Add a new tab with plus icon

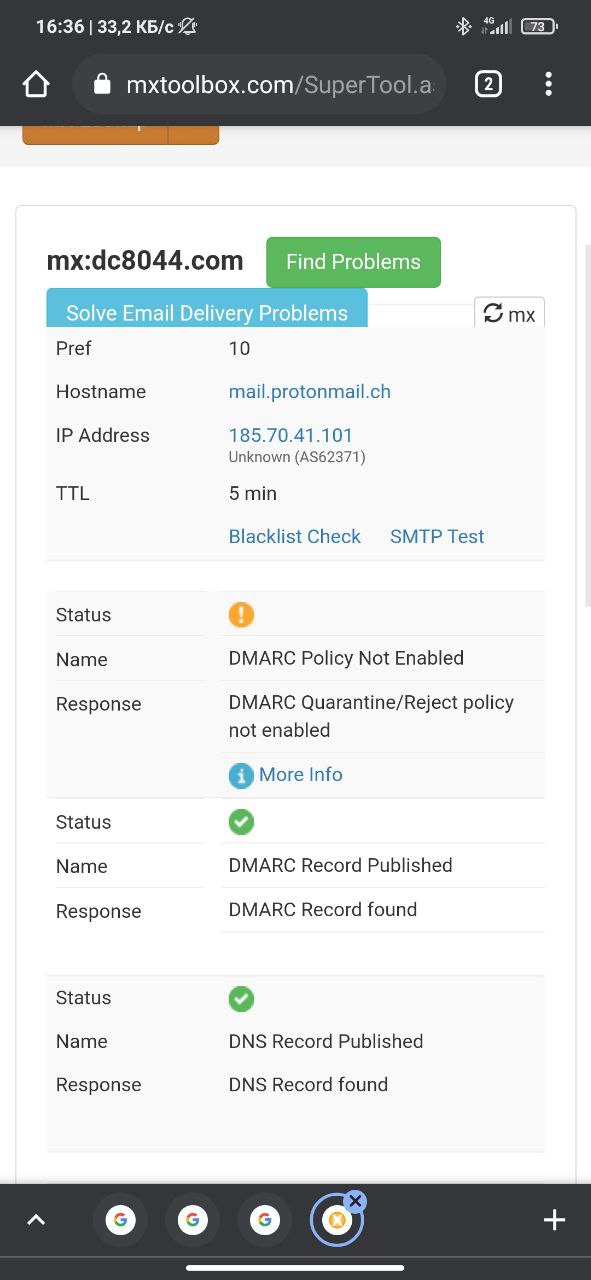(x=554, y=1220)
